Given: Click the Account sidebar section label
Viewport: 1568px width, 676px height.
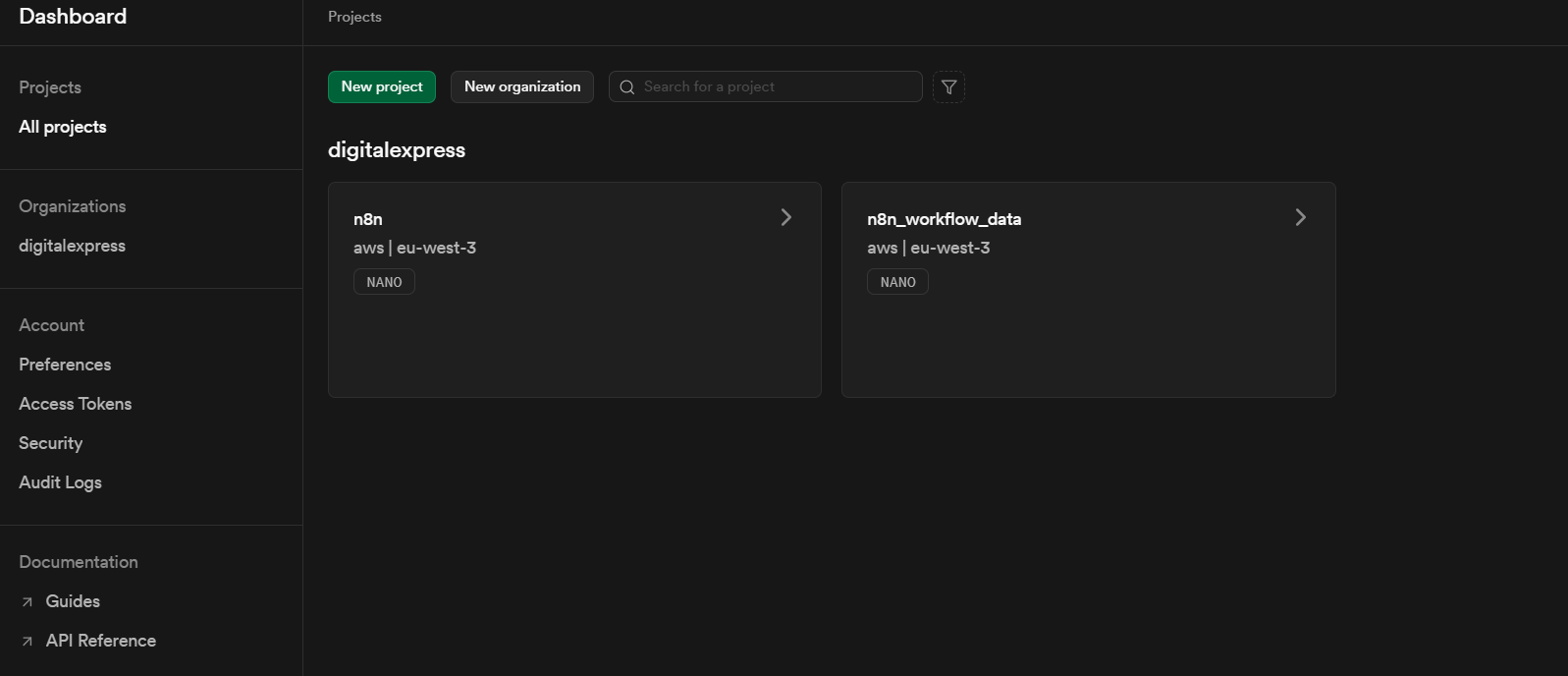Looking at the screenshot, I should [52, 325].
